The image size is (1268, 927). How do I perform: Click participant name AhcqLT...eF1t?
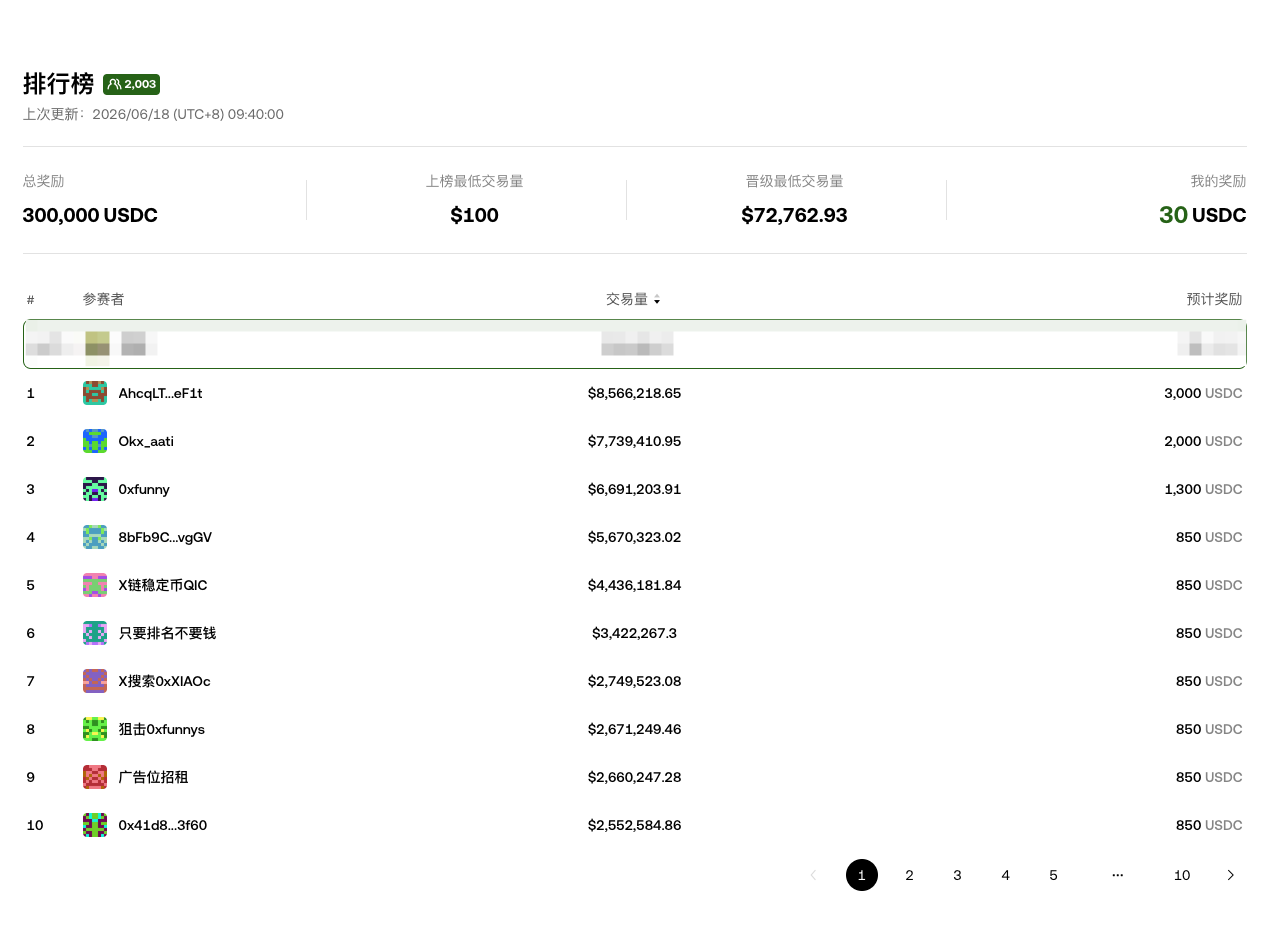(160, 393)
